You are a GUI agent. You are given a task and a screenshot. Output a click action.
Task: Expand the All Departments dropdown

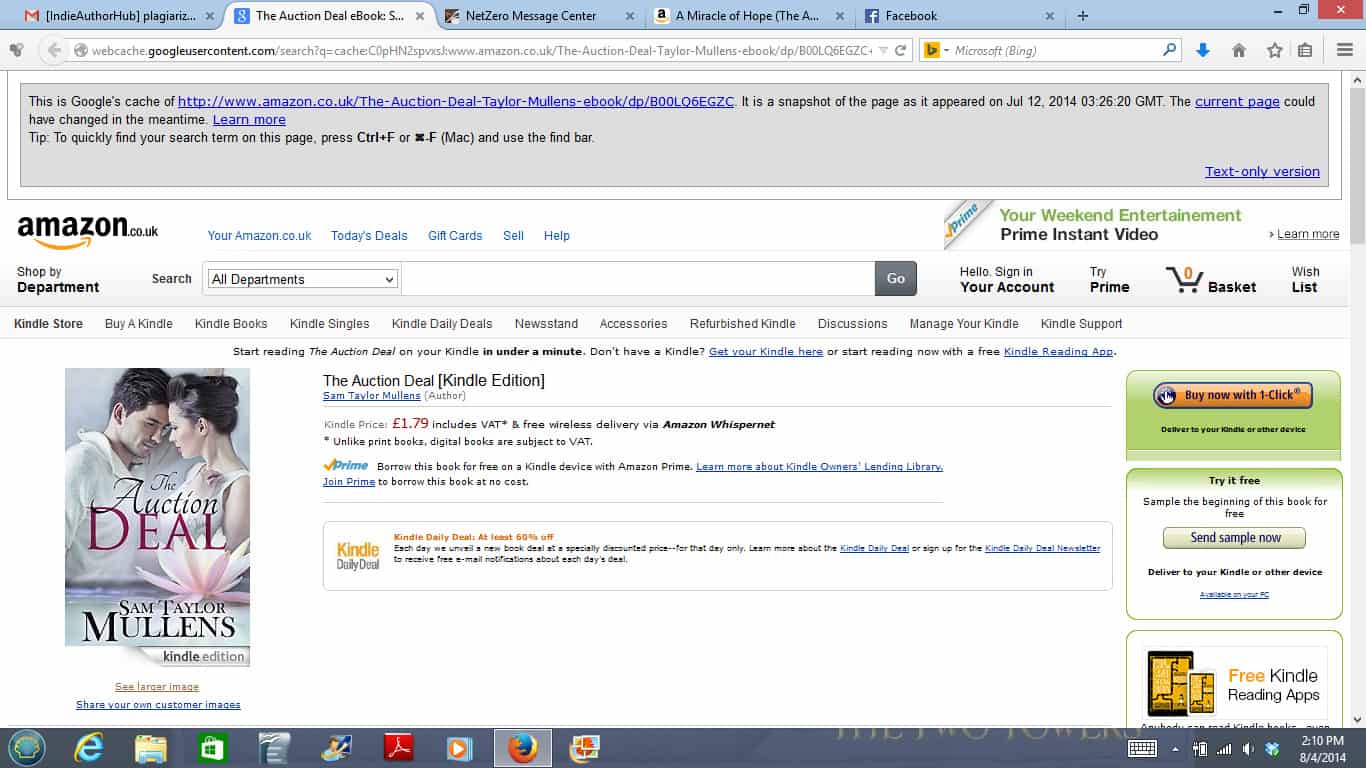[x=302, y=279]
